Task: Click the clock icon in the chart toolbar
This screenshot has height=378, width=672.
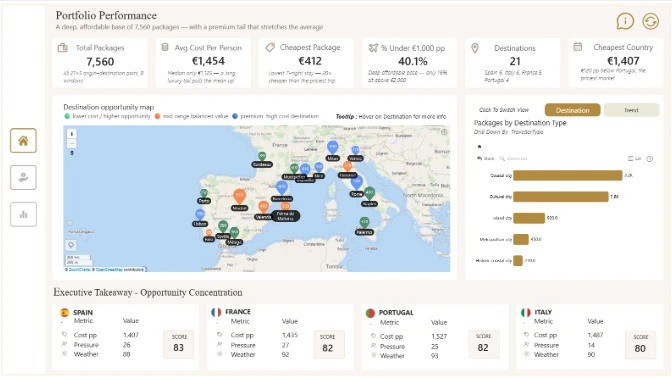Action: point(650,159)
